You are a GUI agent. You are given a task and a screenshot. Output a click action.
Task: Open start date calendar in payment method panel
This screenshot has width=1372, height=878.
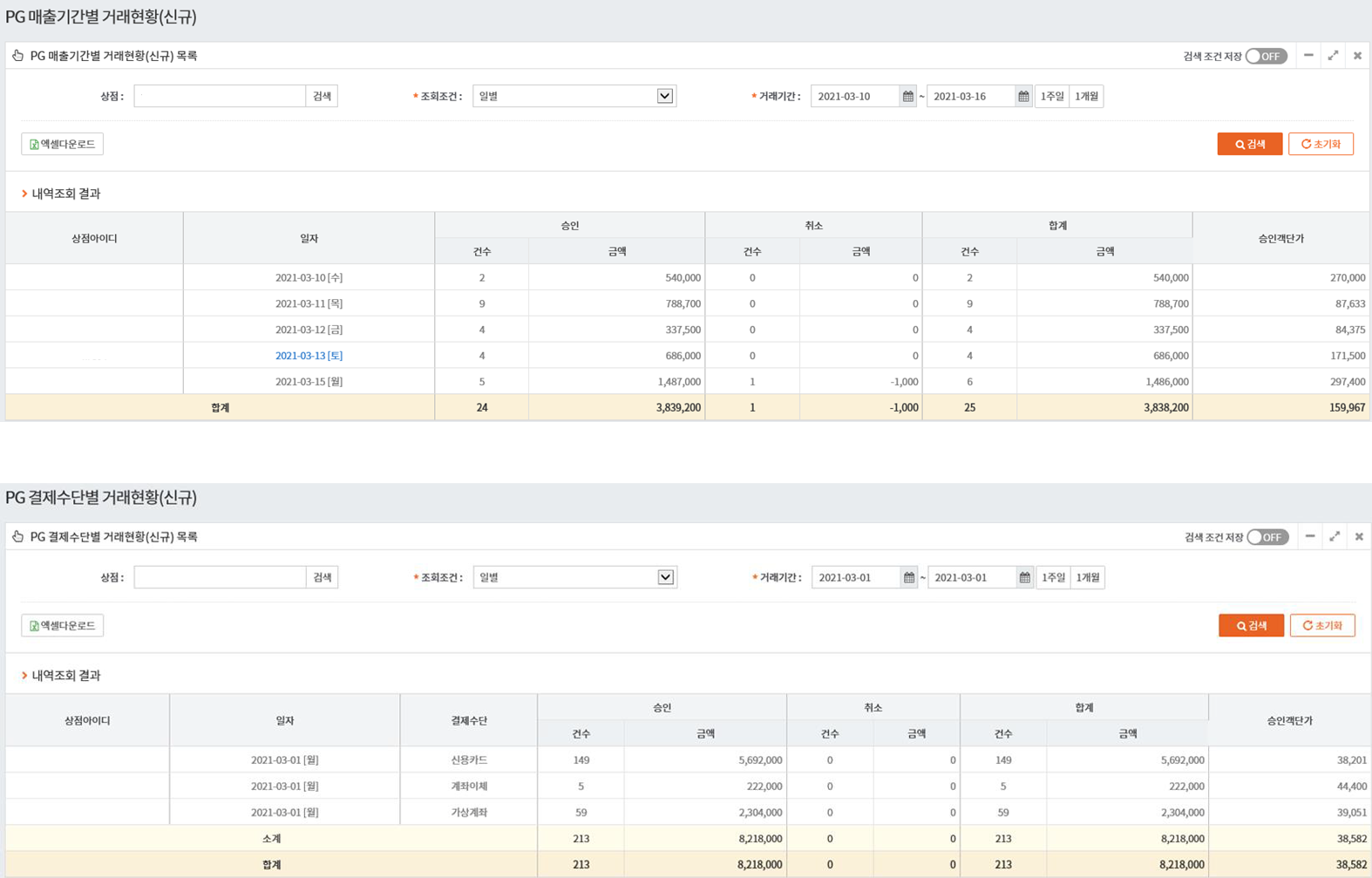coord(908,577)
